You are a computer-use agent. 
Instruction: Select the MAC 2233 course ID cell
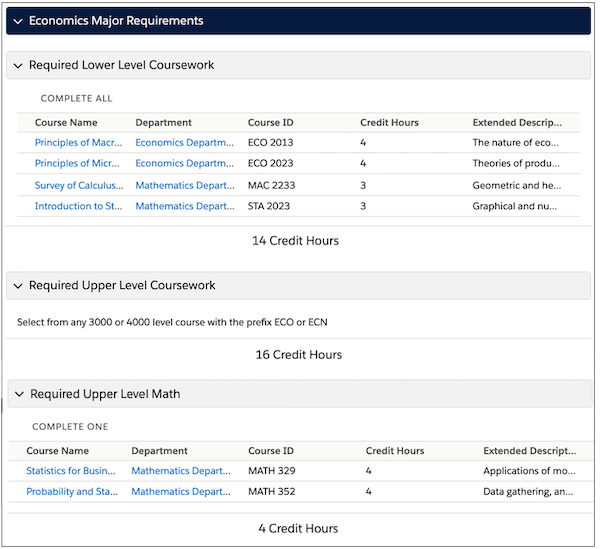coord(271,186)
